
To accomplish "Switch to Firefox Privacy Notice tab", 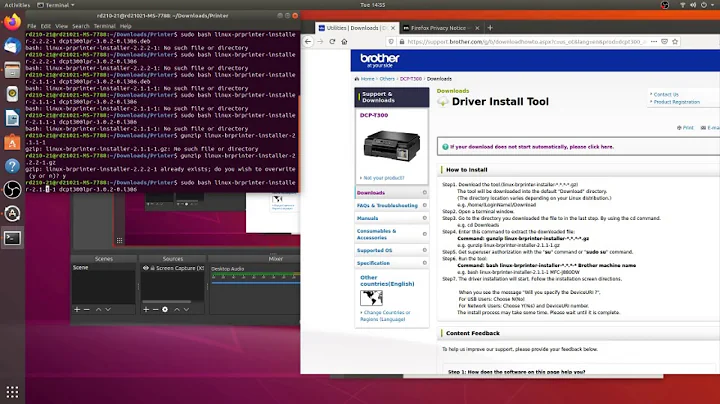I will coord(438,28).
